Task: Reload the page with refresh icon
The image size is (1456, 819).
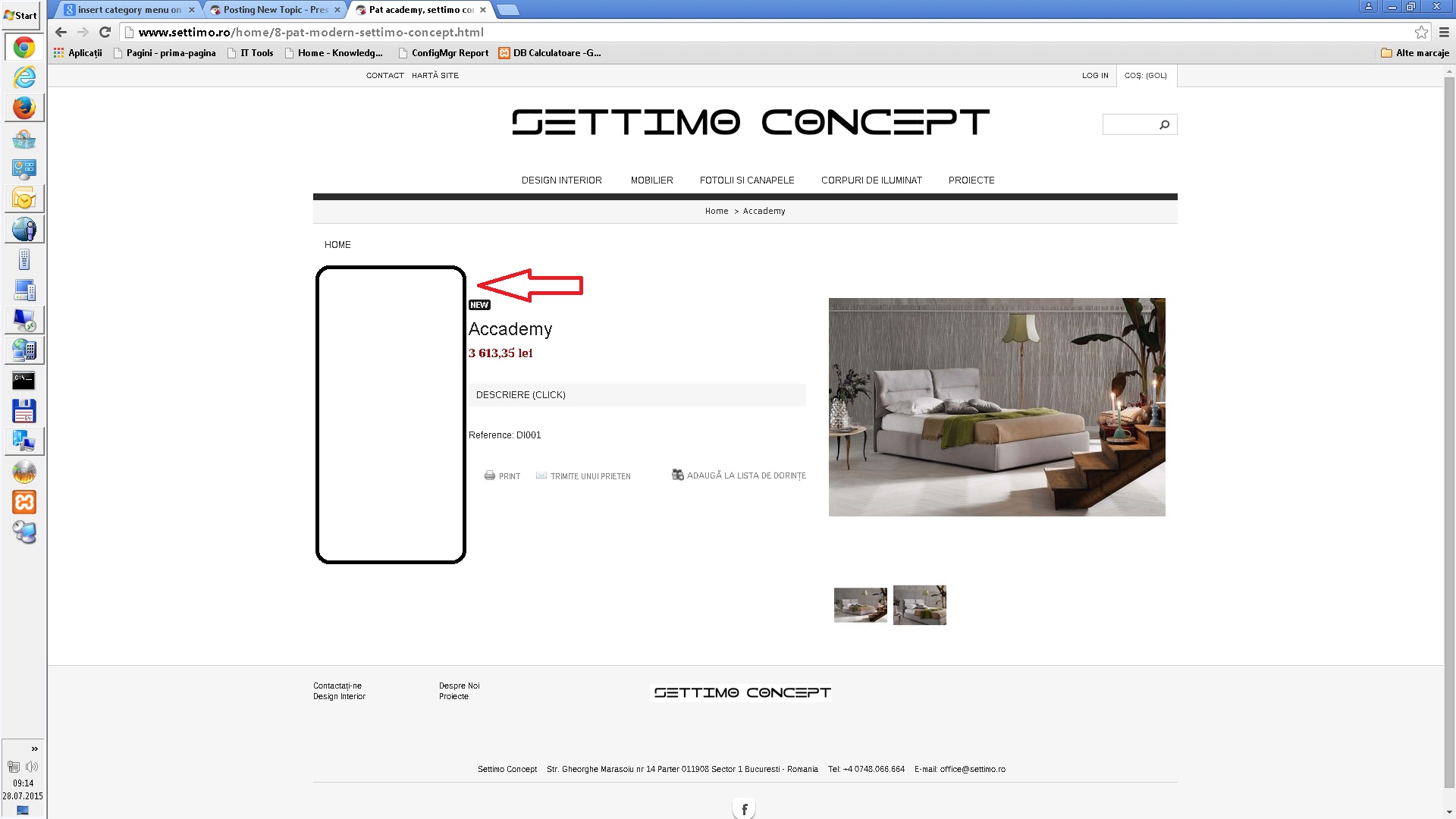Action: click(x=105, y=32)
